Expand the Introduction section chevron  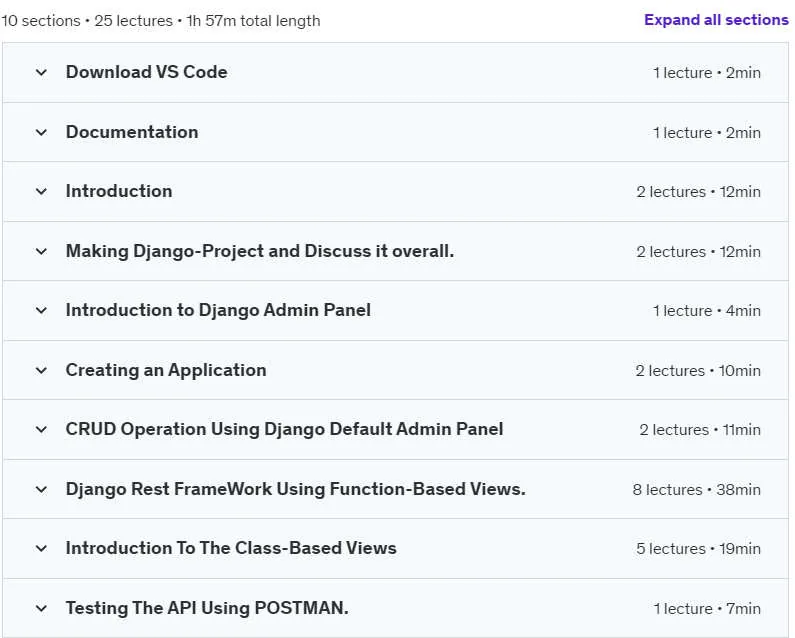(x=42, y=192)
